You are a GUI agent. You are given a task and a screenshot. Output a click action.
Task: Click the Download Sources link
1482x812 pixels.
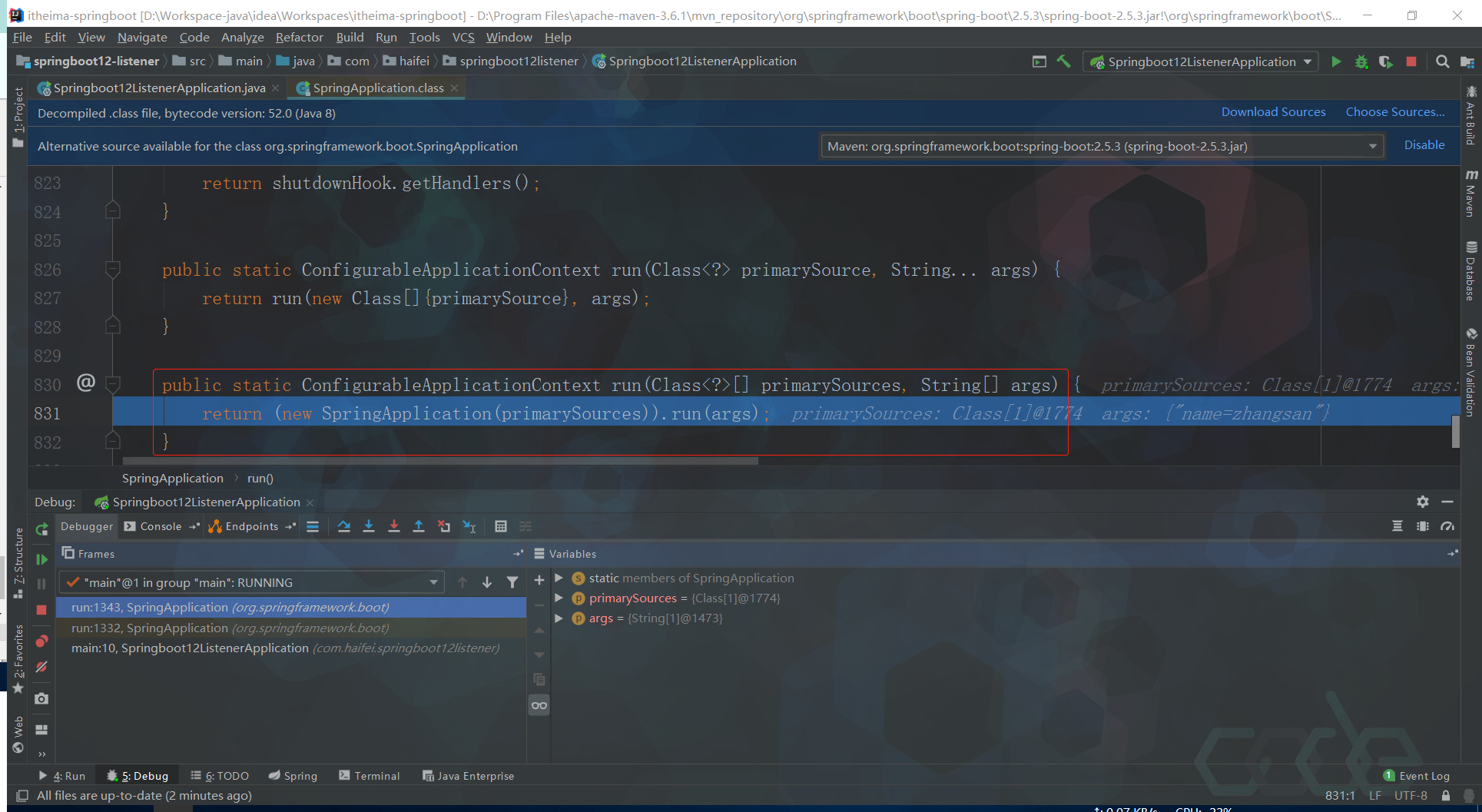tap(1274, 112)
